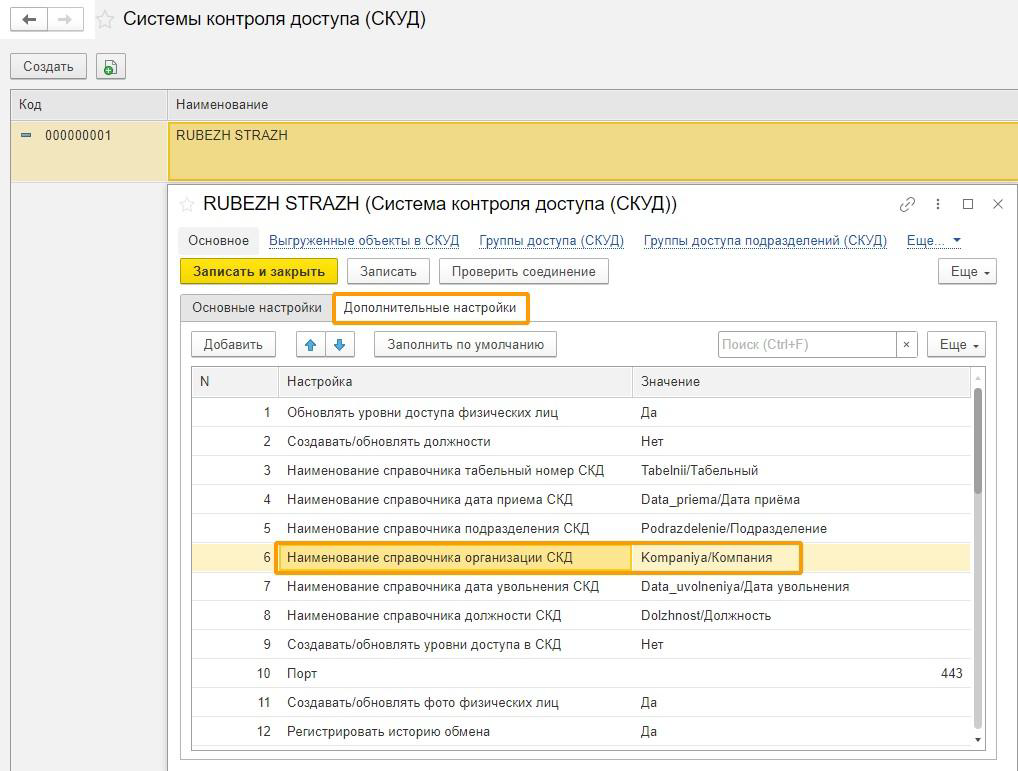Expand the Еще dropdown in navigation links

point(933,241)
